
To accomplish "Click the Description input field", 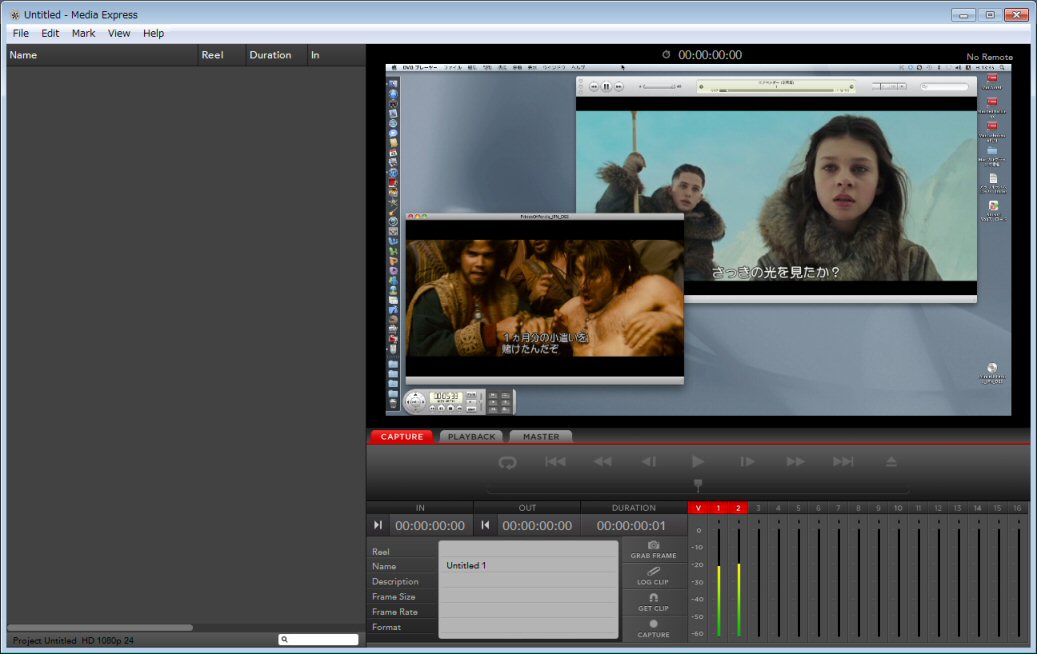I will coord(528,581).
